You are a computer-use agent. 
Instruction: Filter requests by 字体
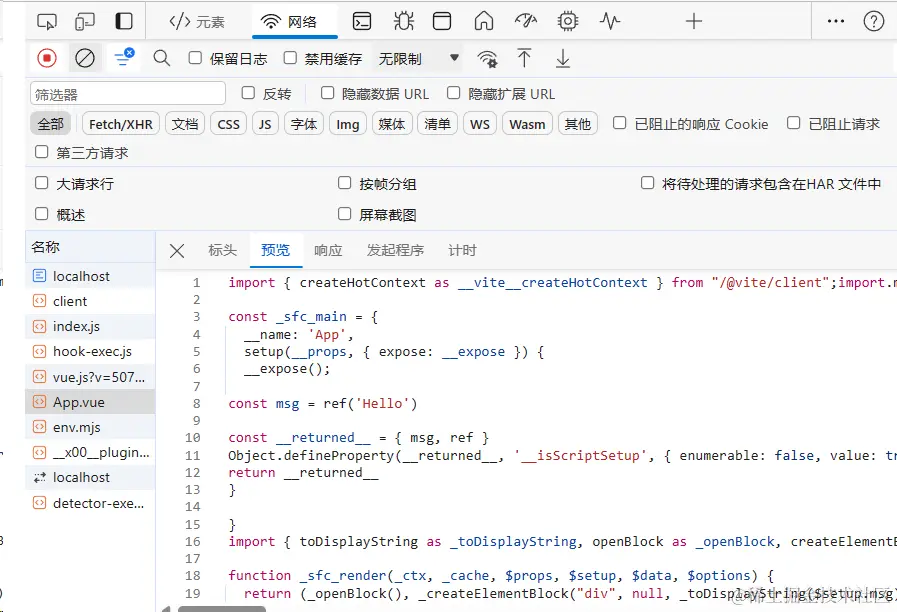pyautogui.click(x=304, y=124)
